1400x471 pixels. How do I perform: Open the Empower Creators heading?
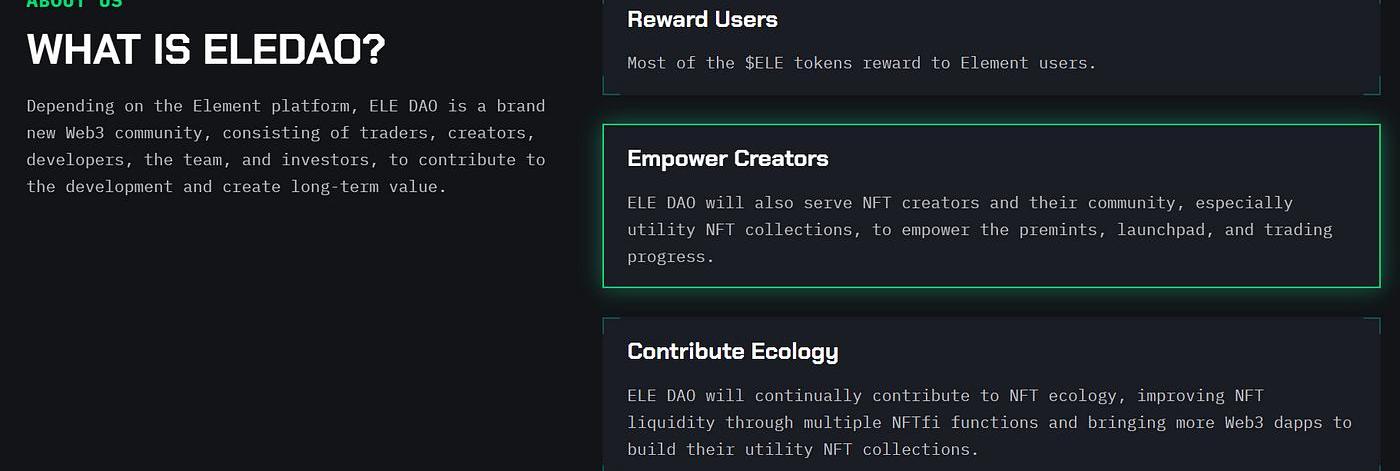point(727,158)
